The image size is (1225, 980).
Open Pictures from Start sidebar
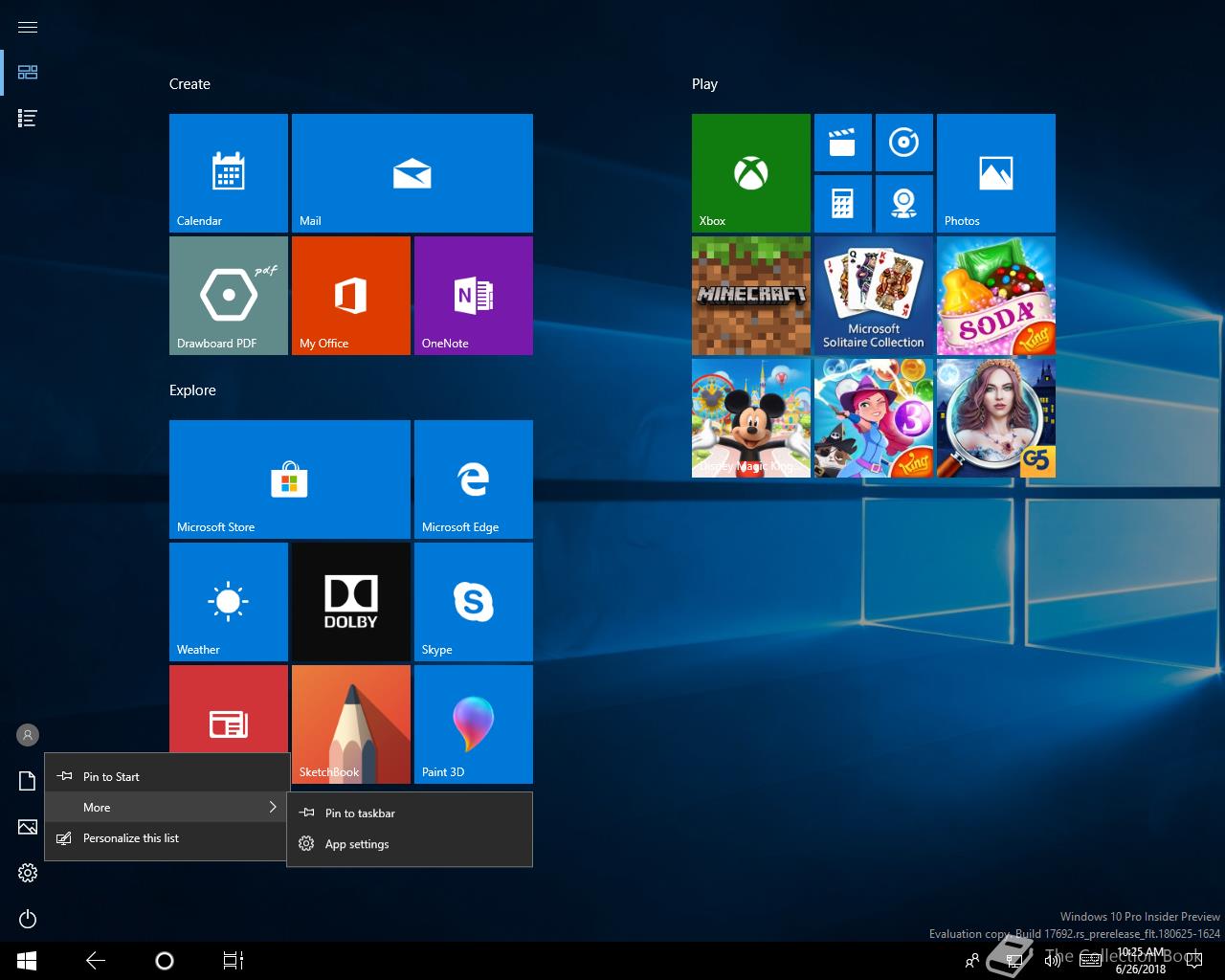pyautogui.click(x=28, y=827)
